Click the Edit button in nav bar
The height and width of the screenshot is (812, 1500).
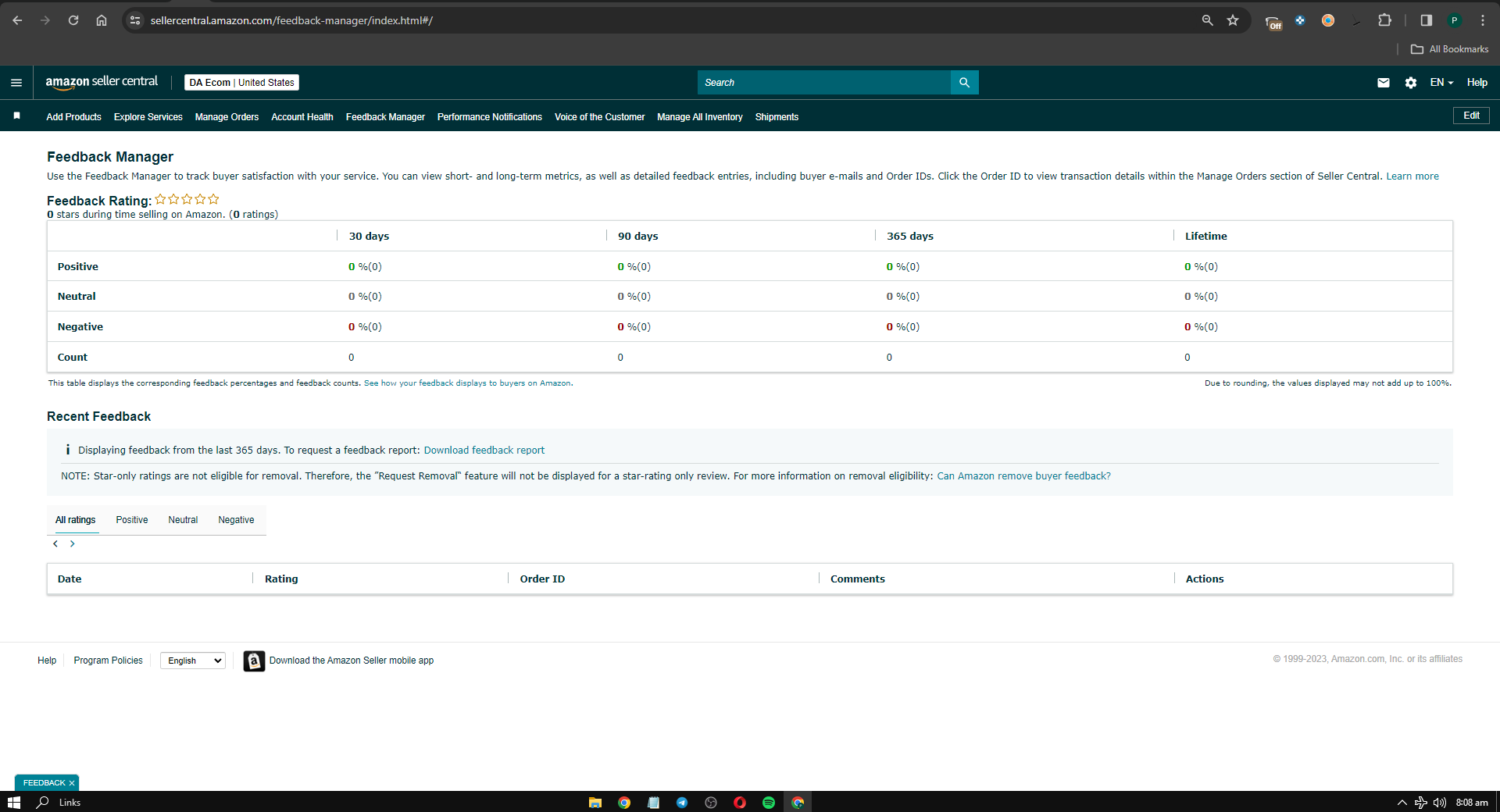[1471, 116]
